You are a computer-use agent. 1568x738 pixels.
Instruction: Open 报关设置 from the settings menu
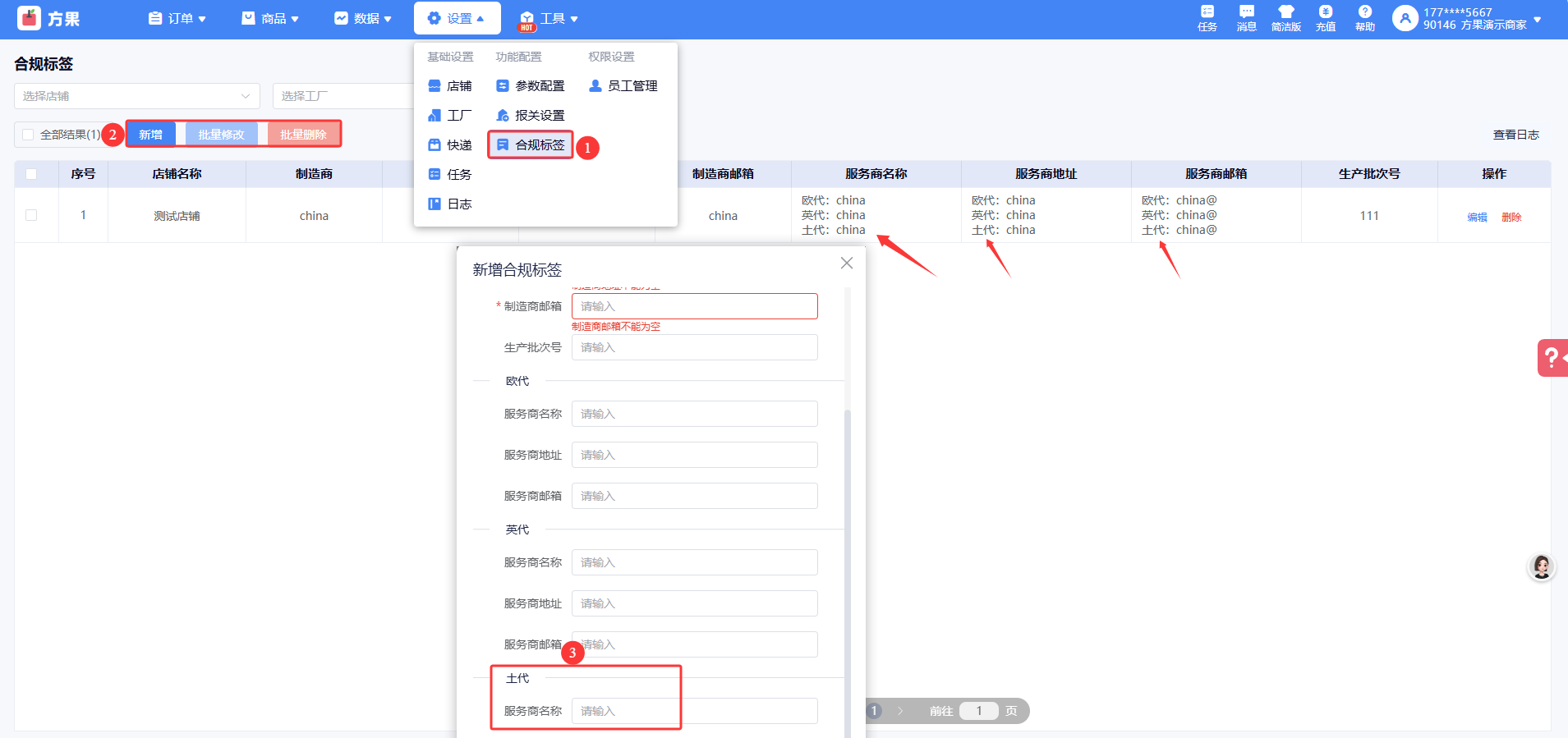coord(531,116)
